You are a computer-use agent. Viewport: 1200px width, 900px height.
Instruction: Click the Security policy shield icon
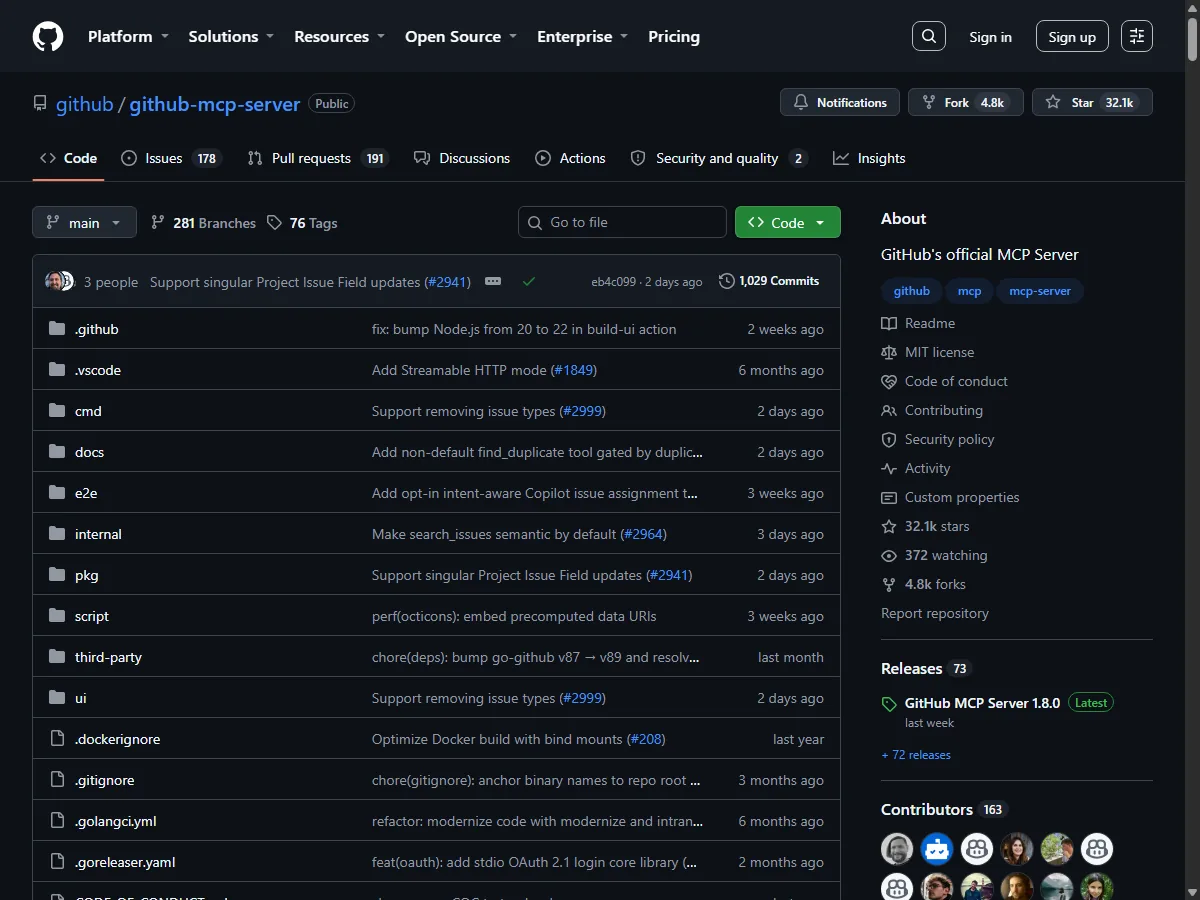click(889, 439)
